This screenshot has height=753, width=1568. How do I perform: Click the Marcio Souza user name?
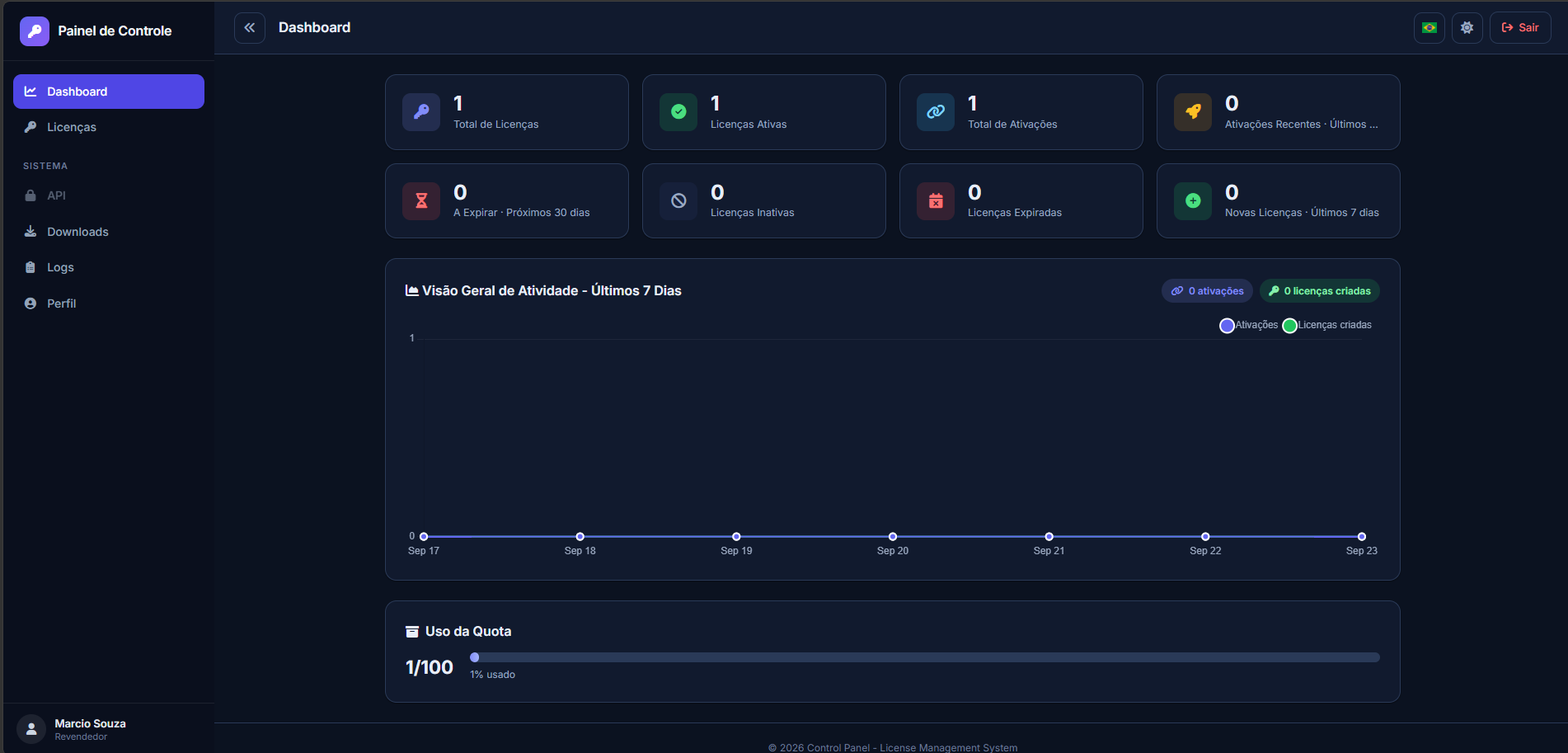pyautogui.click(x=91, y=723)
